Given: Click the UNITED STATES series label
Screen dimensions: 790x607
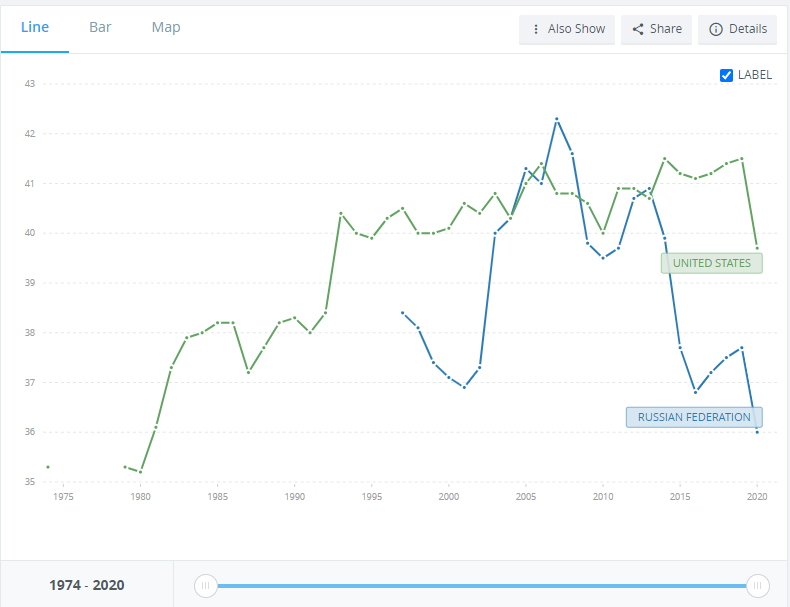Looking at the screenshot, I should (x=712, y=263).
